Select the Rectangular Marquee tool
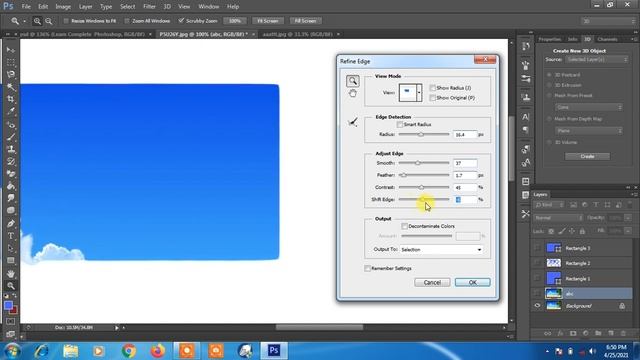Screen dimensions: 640x360 [11, 62]
